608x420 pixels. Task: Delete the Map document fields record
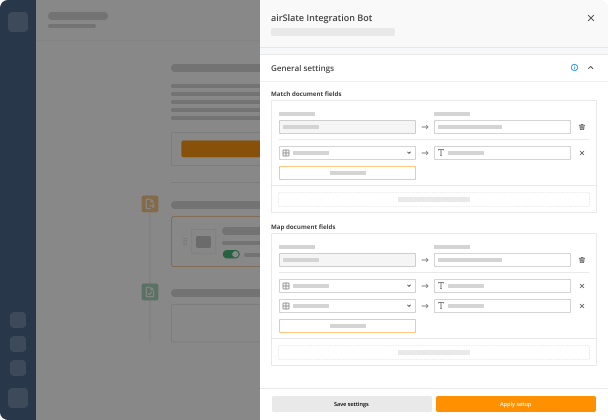(x=582, y=260)
